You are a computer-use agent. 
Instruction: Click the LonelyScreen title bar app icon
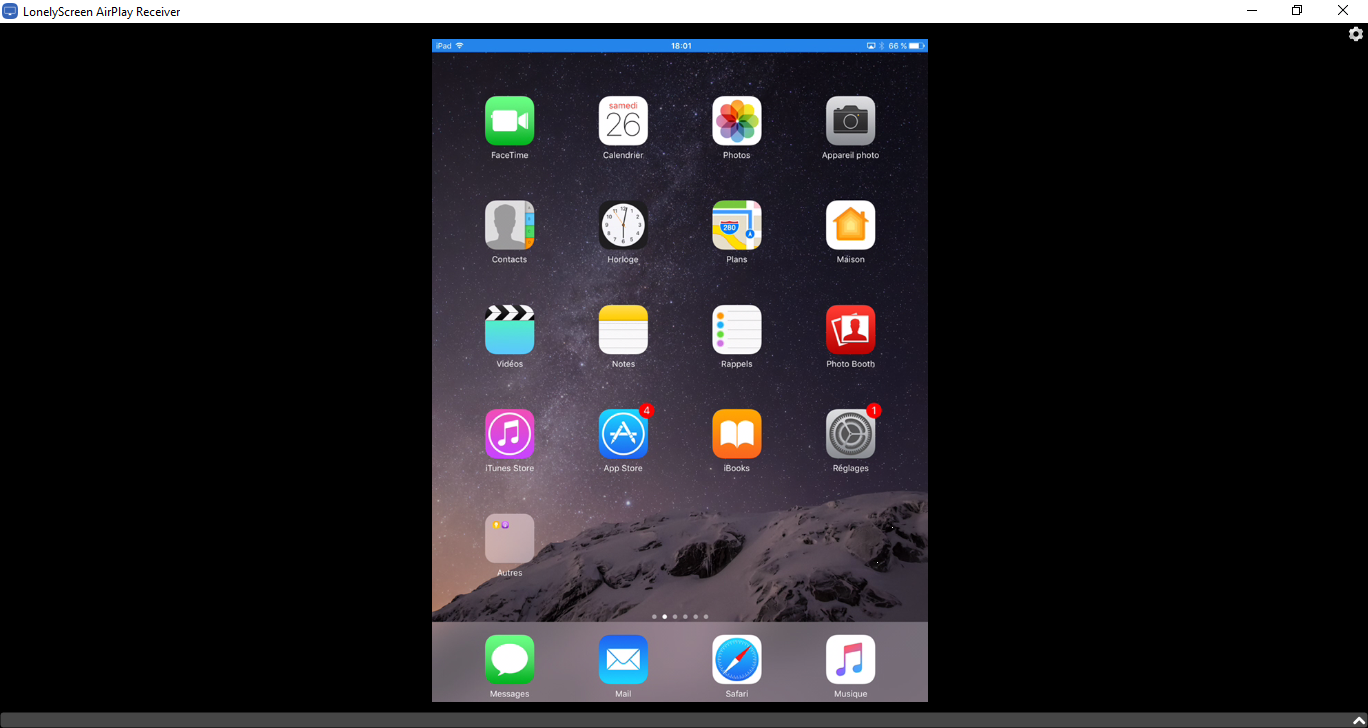click(x=10, y=11)
